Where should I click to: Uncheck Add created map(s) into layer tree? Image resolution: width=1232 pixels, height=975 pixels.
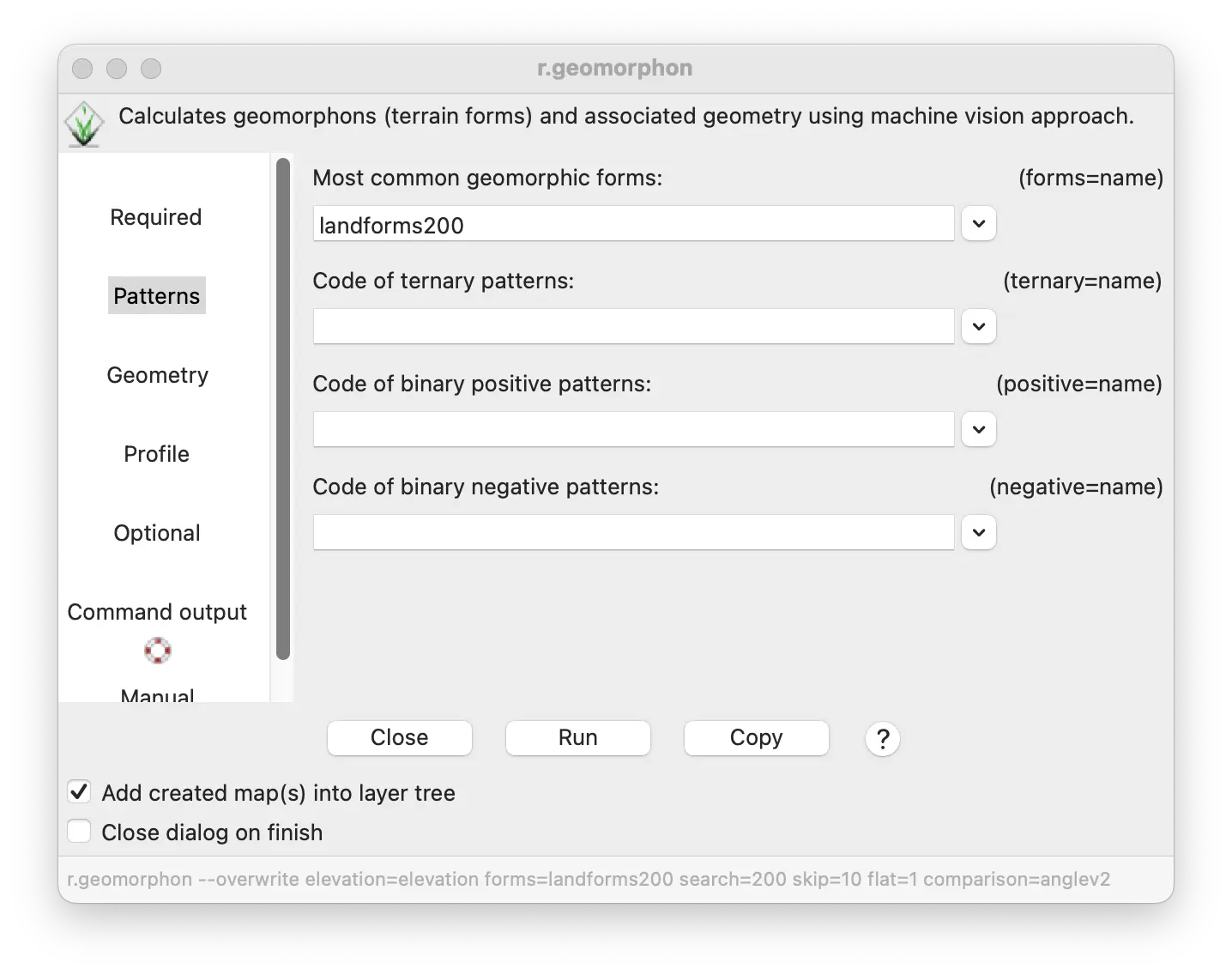(x=79, y=792)
